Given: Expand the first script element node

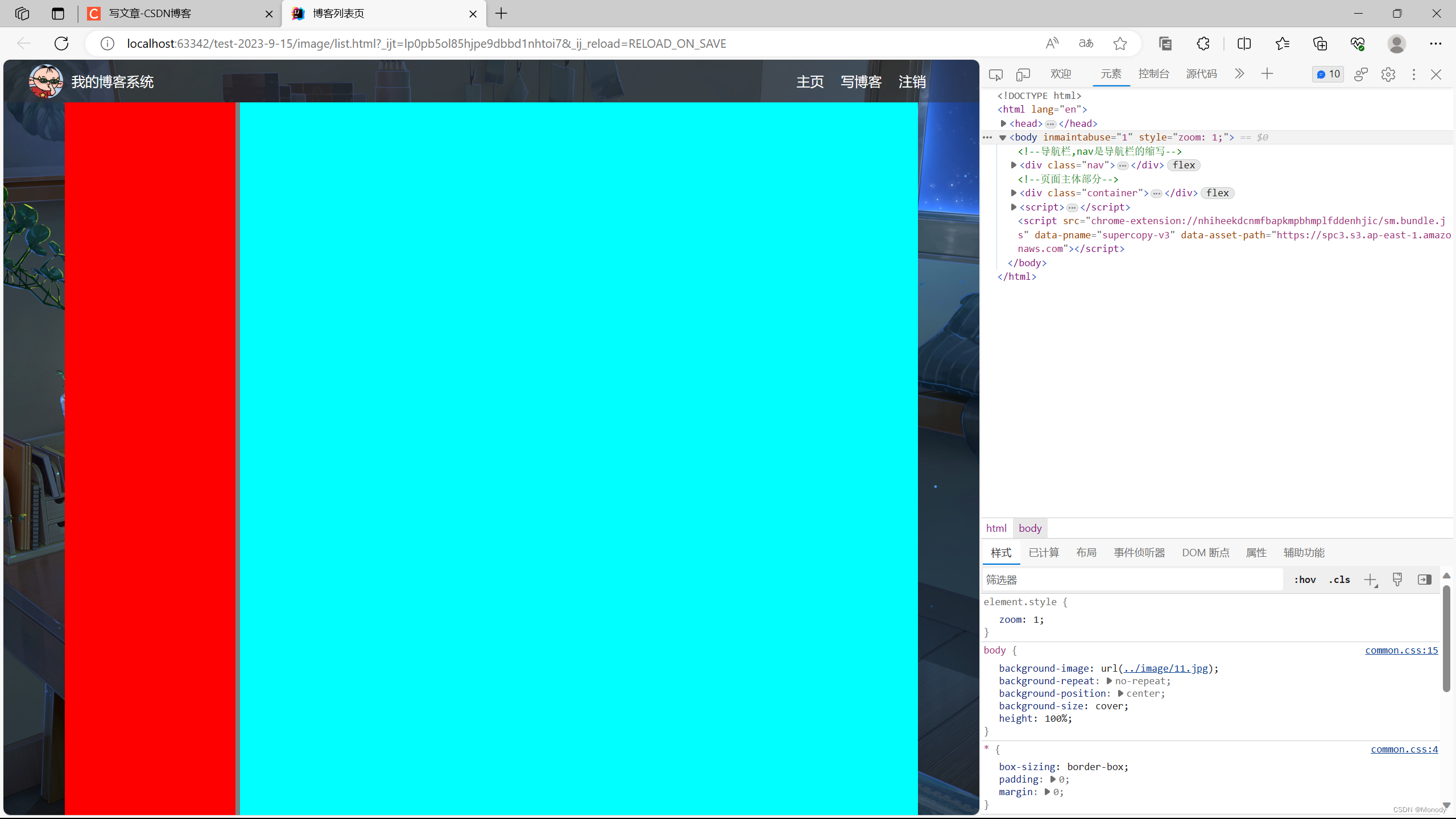Looking at the screenshot, I should [x=1014, y=207].
